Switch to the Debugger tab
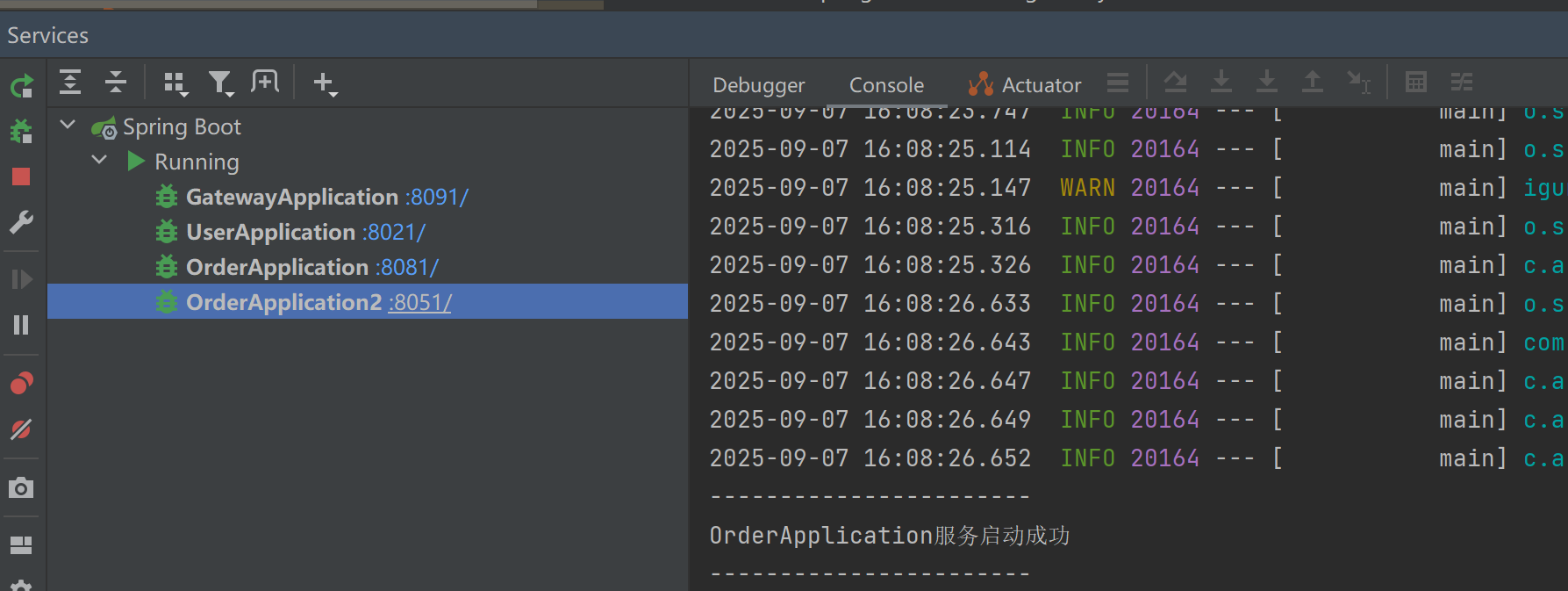This screenshot has height=591, width=1568. [758, 85]
